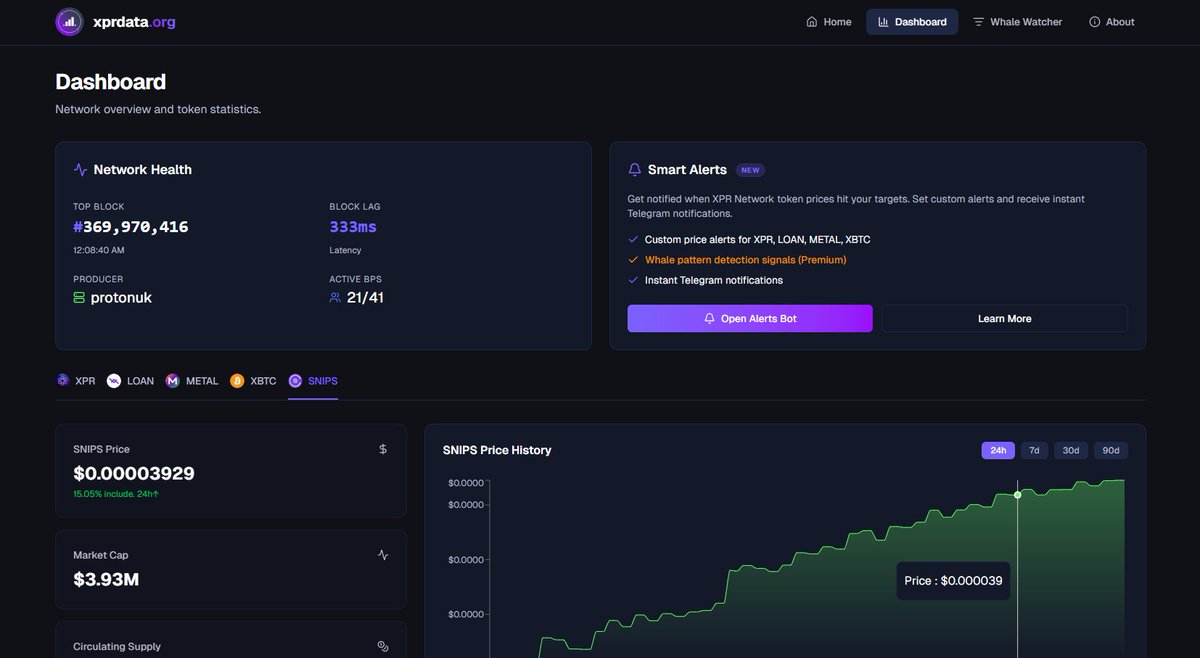Screen dimensions: 1200x658
Task: Click the Smart Alerts bell icon
Action: [634, 170]
